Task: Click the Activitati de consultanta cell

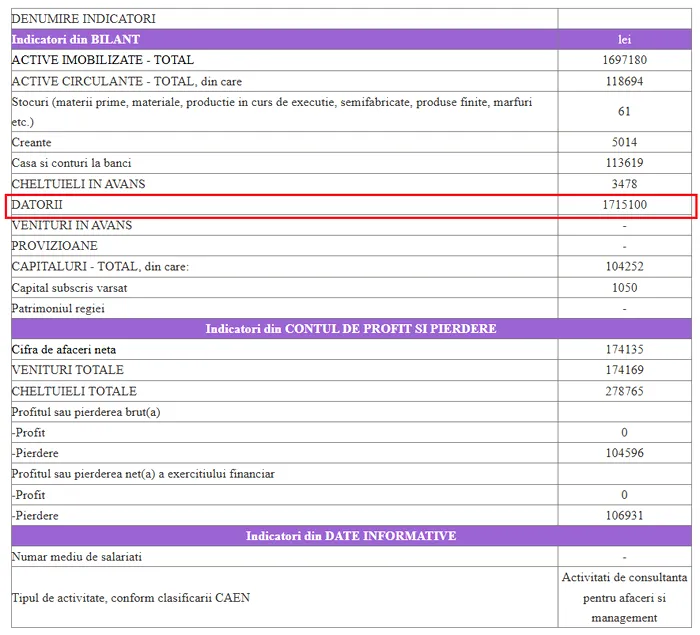Action: tap(624, 597)
